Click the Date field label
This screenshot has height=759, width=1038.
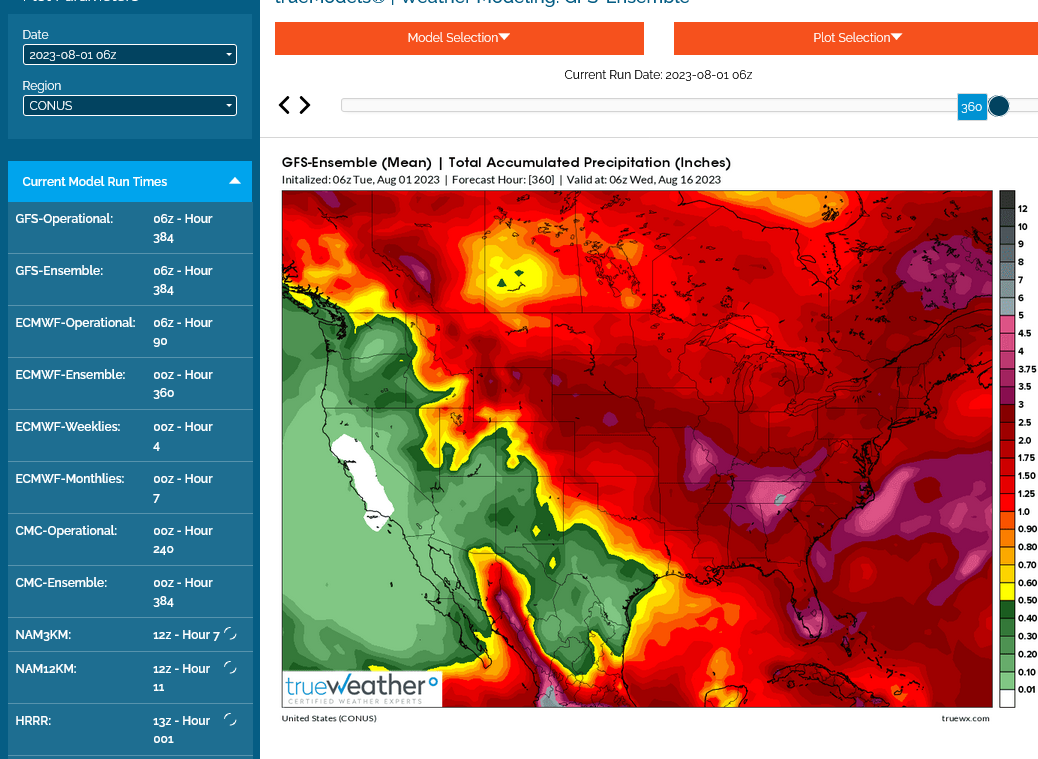(x=35, y=34)
